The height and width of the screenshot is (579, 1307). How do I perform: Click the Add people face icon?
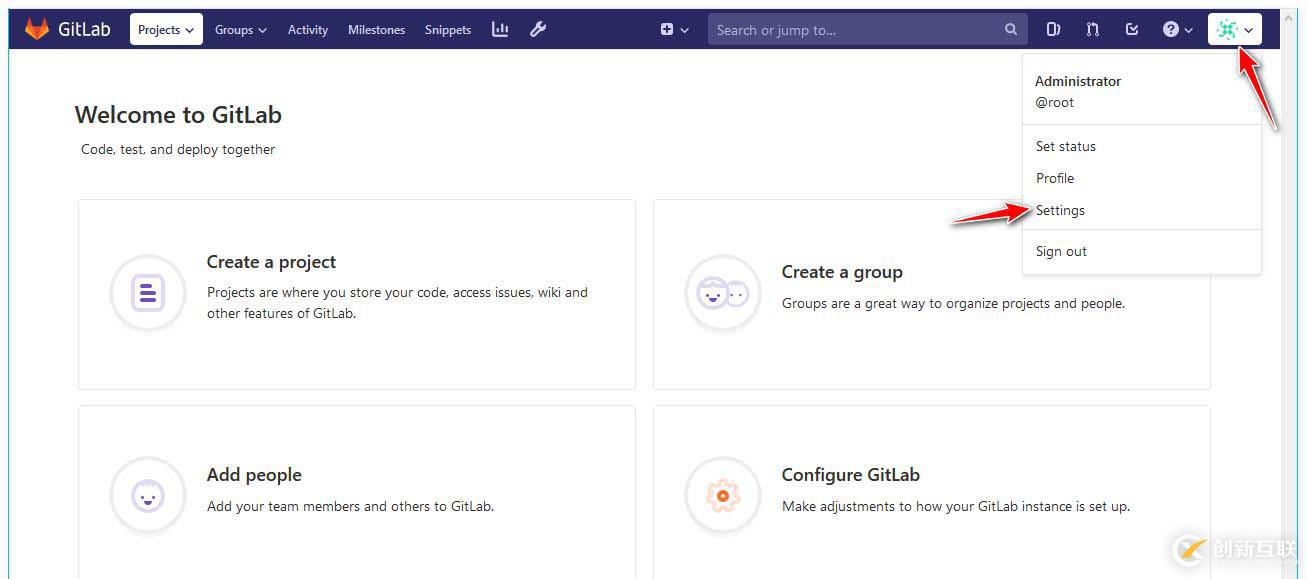tap(148, 496)
